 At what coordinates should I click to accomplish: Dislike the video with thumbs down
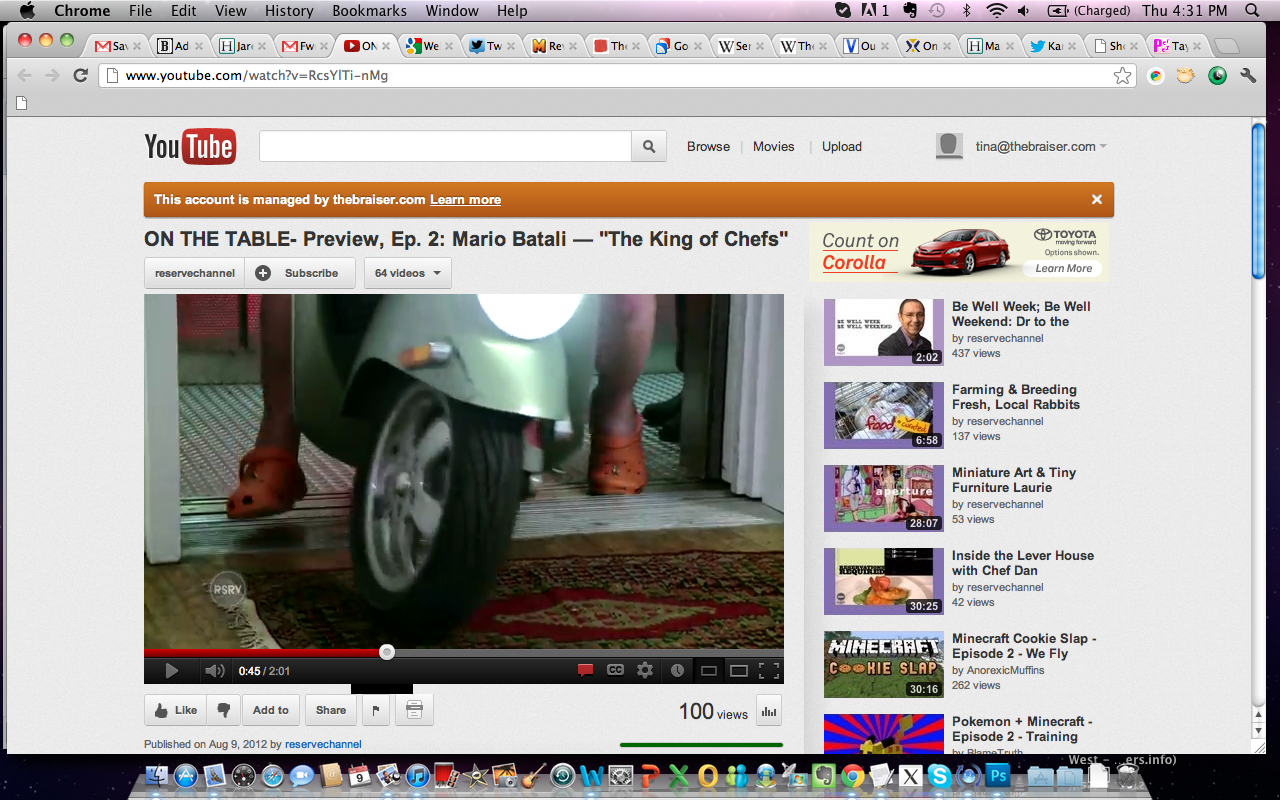tap(224, 710)
